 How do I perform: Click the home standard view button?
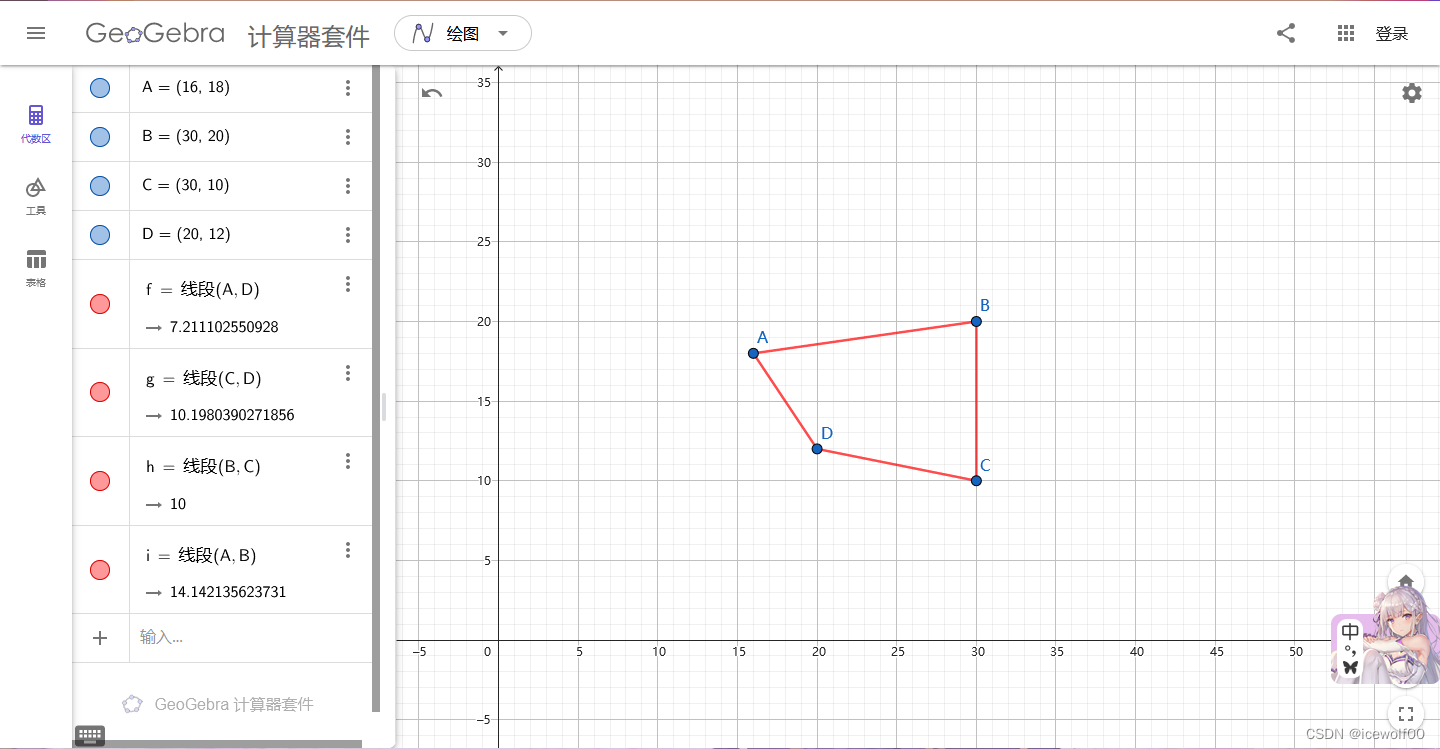[1406, 579]
